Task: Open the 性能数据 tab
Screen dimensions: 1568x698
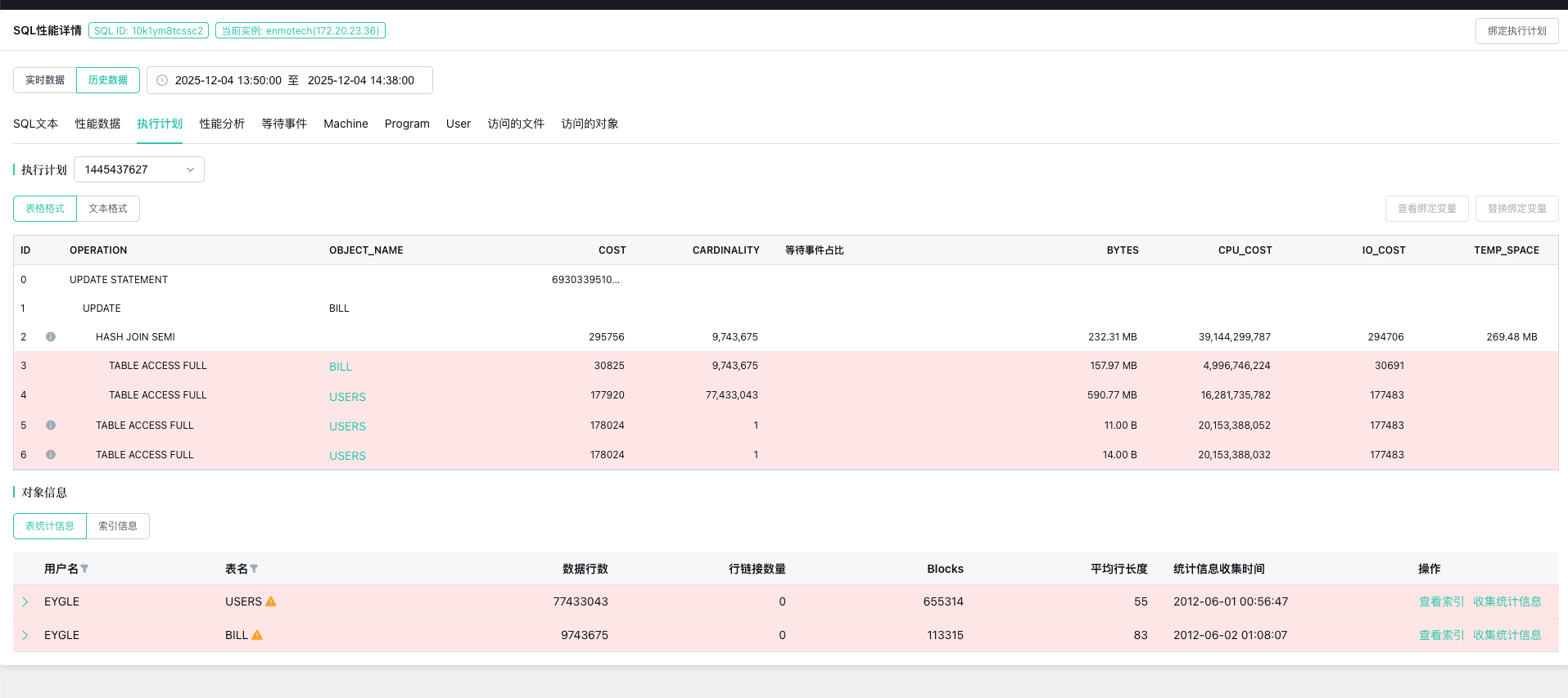Action: point(97,124)
